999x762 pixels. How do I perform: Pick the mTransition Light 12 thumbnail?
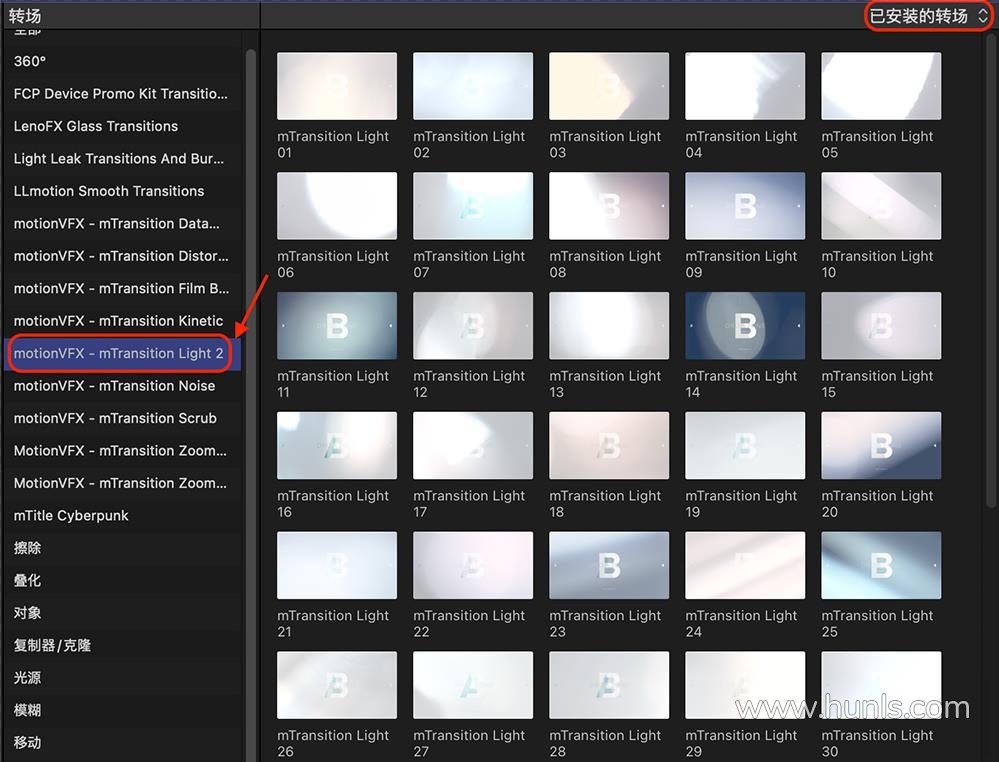coord(473,326)
